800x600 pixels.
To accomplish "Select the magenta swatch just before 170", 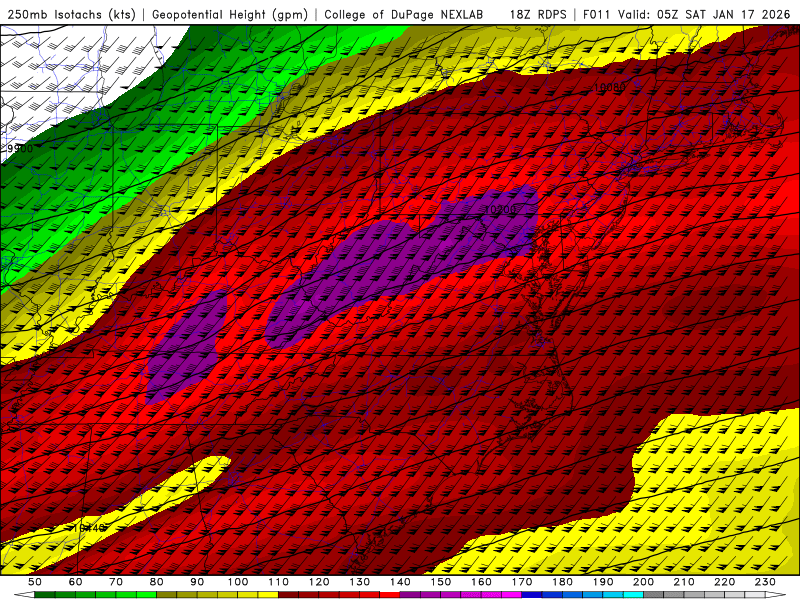I will 511,595.
